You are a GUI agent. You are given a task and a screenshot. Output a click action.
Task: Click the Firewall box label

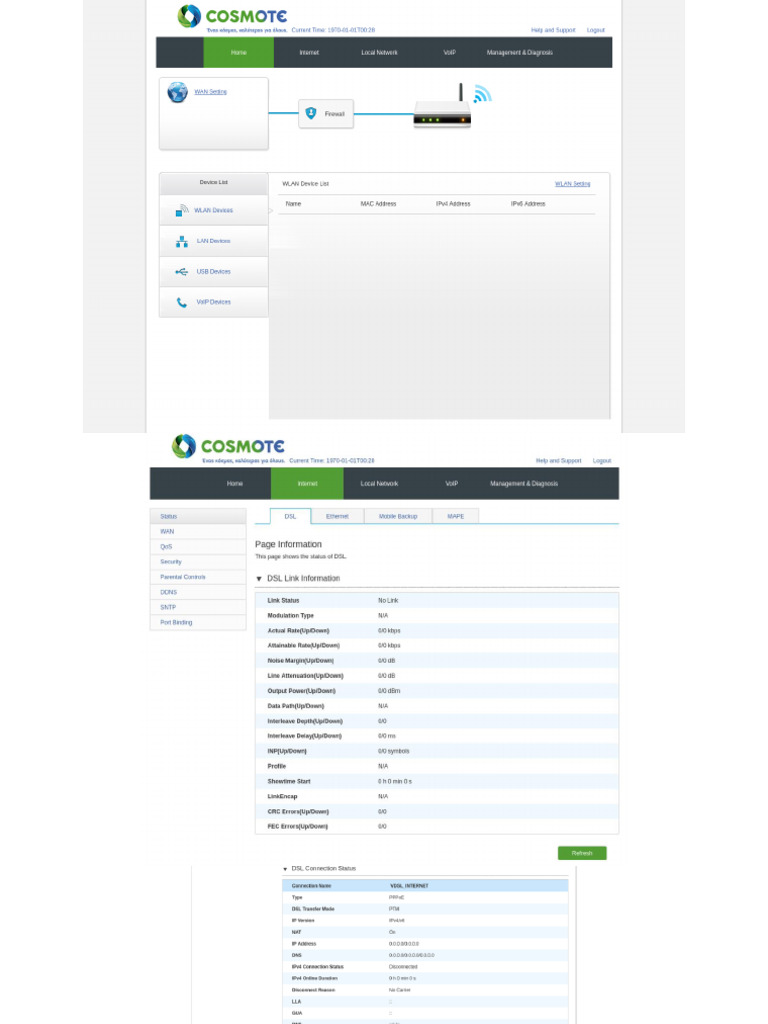334,114
